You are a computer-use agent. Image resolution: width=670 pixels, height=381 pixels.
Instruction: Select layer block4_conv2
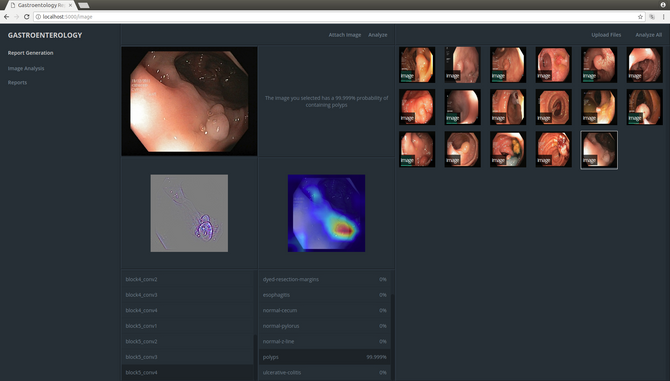(x=188, y=279)
